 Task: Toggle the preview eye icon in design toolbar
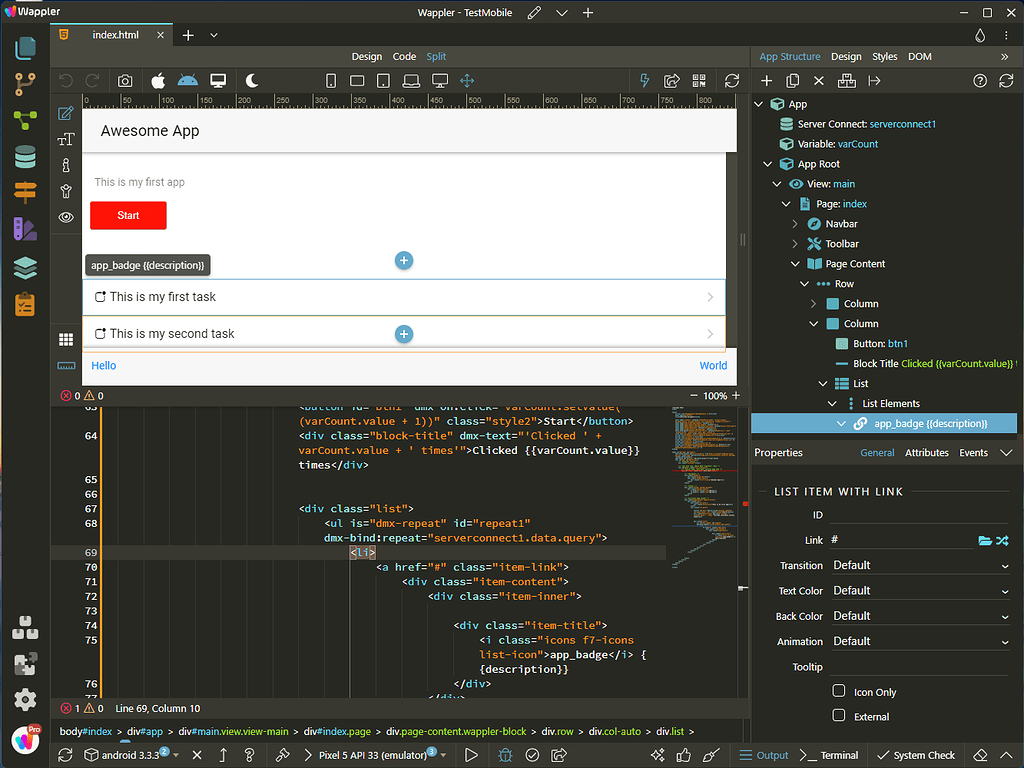pos(66,217)
